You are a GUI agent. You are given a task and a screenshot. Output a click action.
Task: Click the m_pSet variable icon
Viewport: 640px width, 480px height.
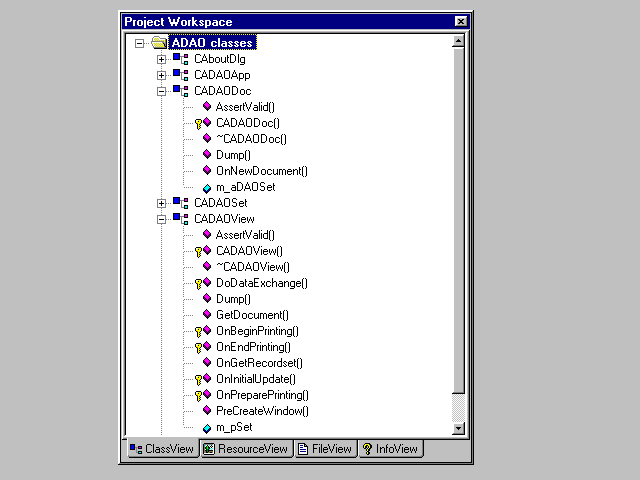(207, 427)
